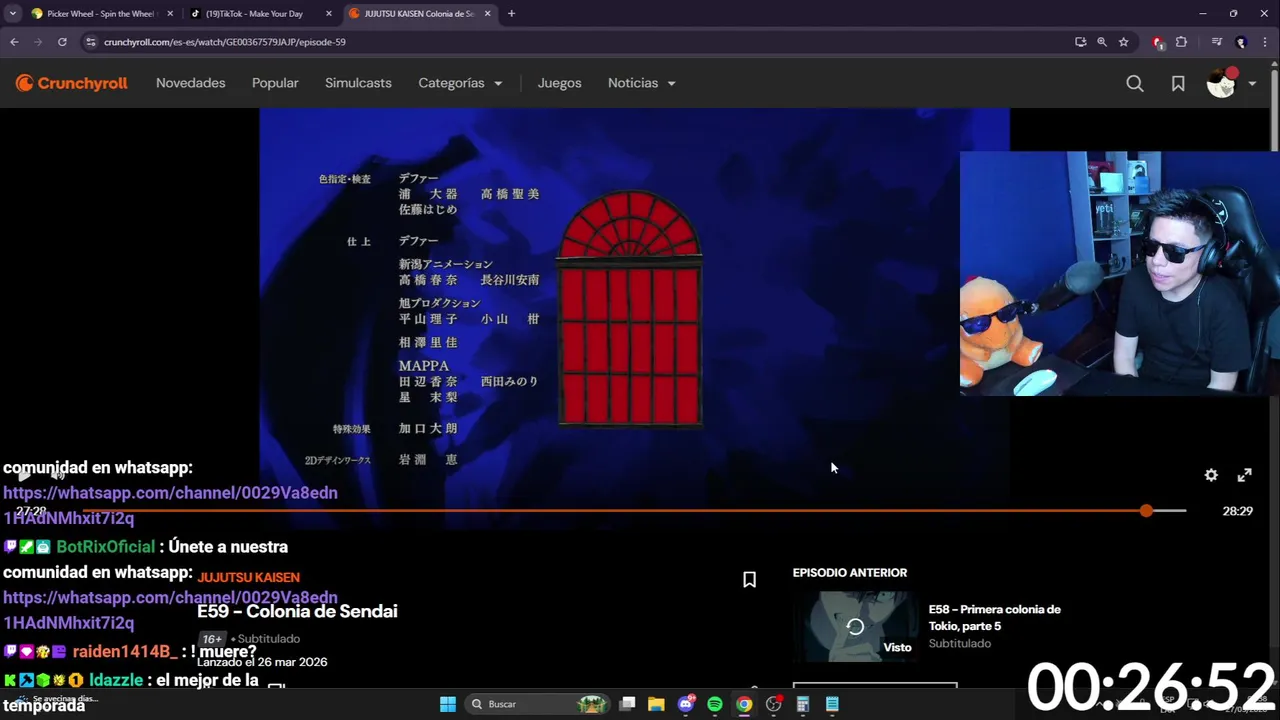Reload the current page
The height and width of the screenshot is (720, 1280).
coord(62,42)
